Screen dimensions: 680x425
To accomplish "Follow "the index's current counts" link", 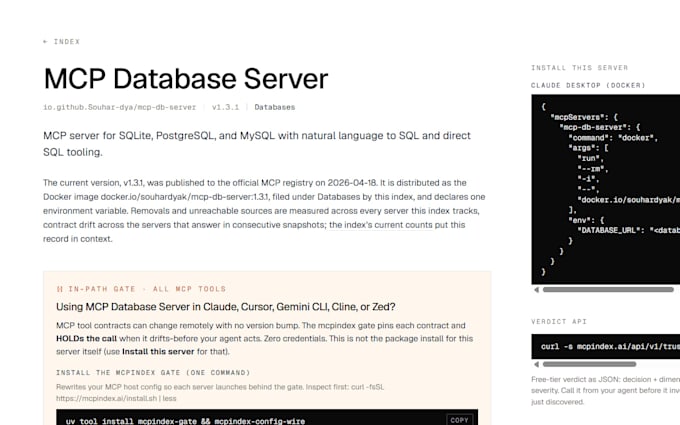I will (380, 225).
